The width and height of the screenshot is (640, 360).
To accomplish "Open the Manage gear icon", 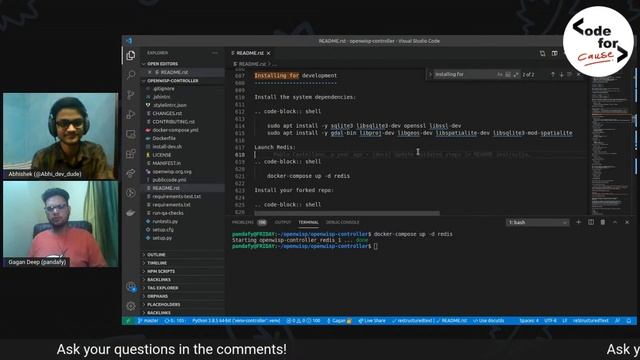I will (x=131, y=306).
